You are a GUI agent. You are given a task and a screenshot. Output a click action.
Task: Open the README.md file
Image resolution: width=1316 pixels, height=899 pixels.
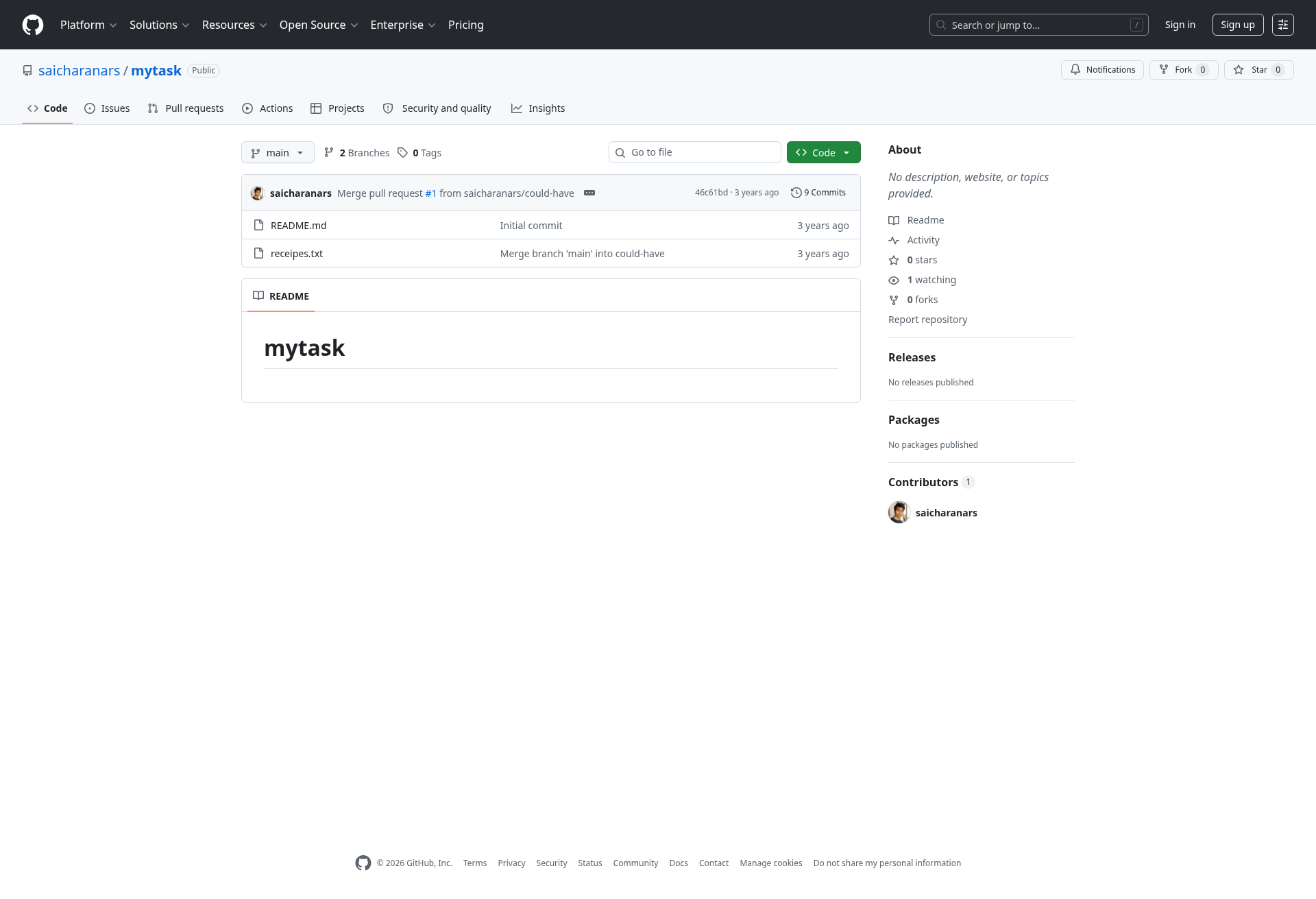(x=299, y=226)
